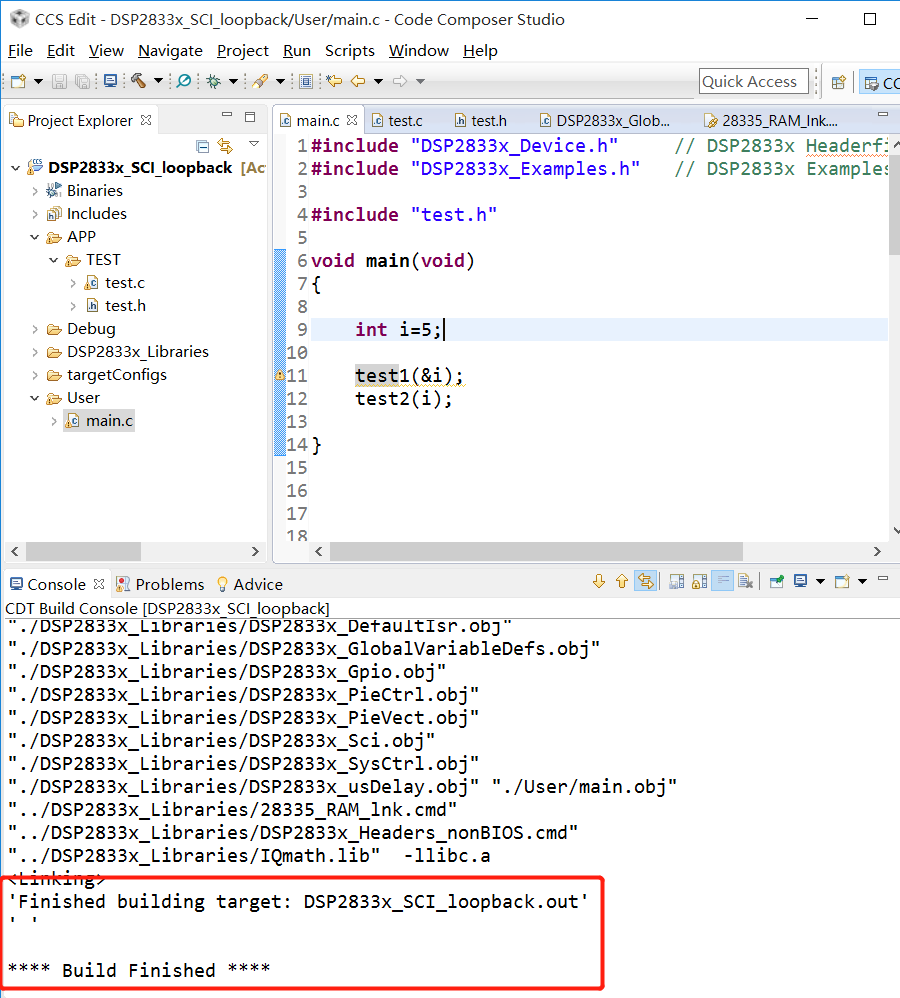The width and height of the screenshot is (900, 998).
Task: Navigate back with the yellow left arrow
Action: pyautogui.click(x=358, y=81)
